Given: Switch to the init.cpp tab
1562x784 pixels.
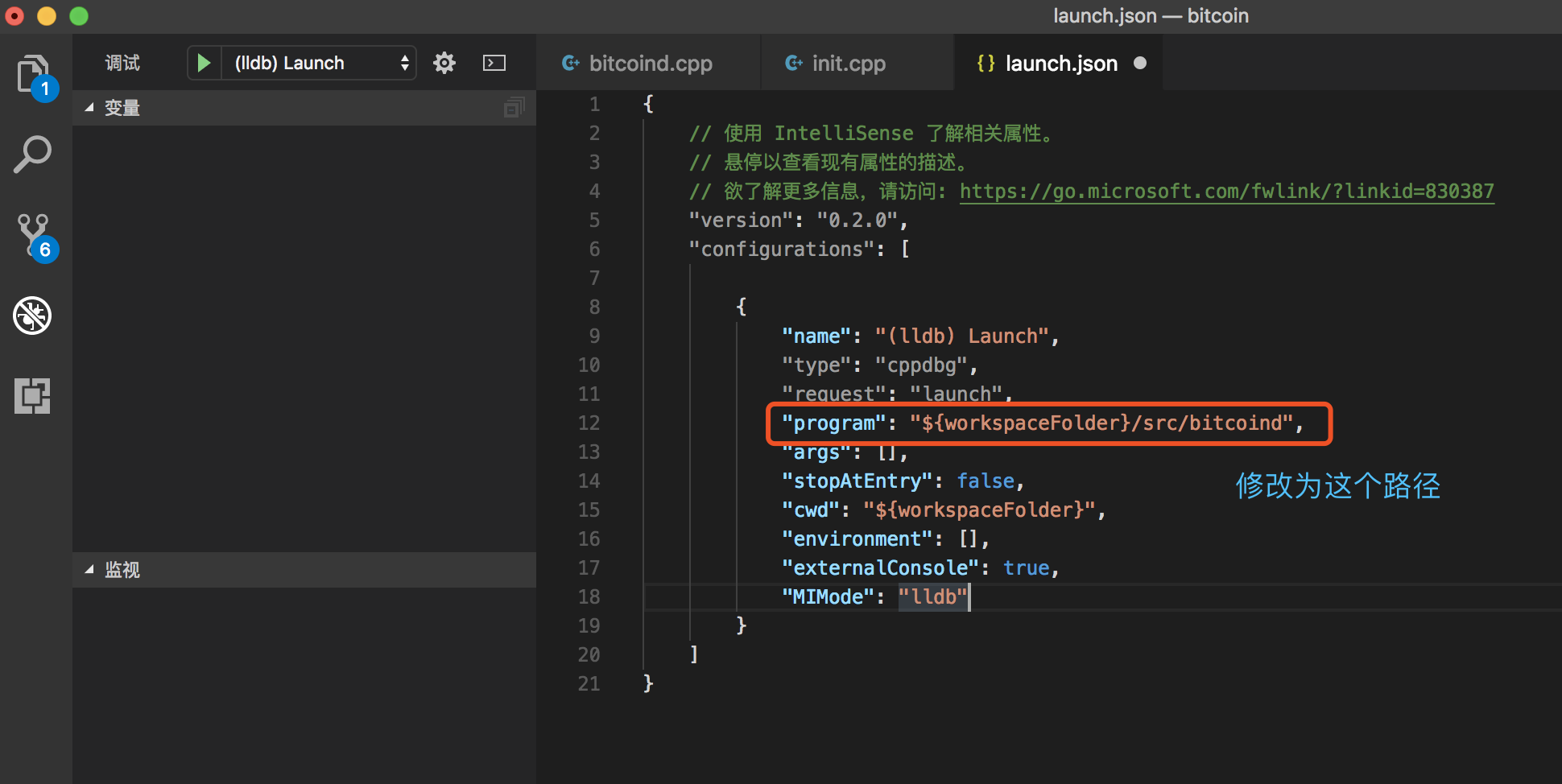Looking at the screenshot, I should coord(857,63).
